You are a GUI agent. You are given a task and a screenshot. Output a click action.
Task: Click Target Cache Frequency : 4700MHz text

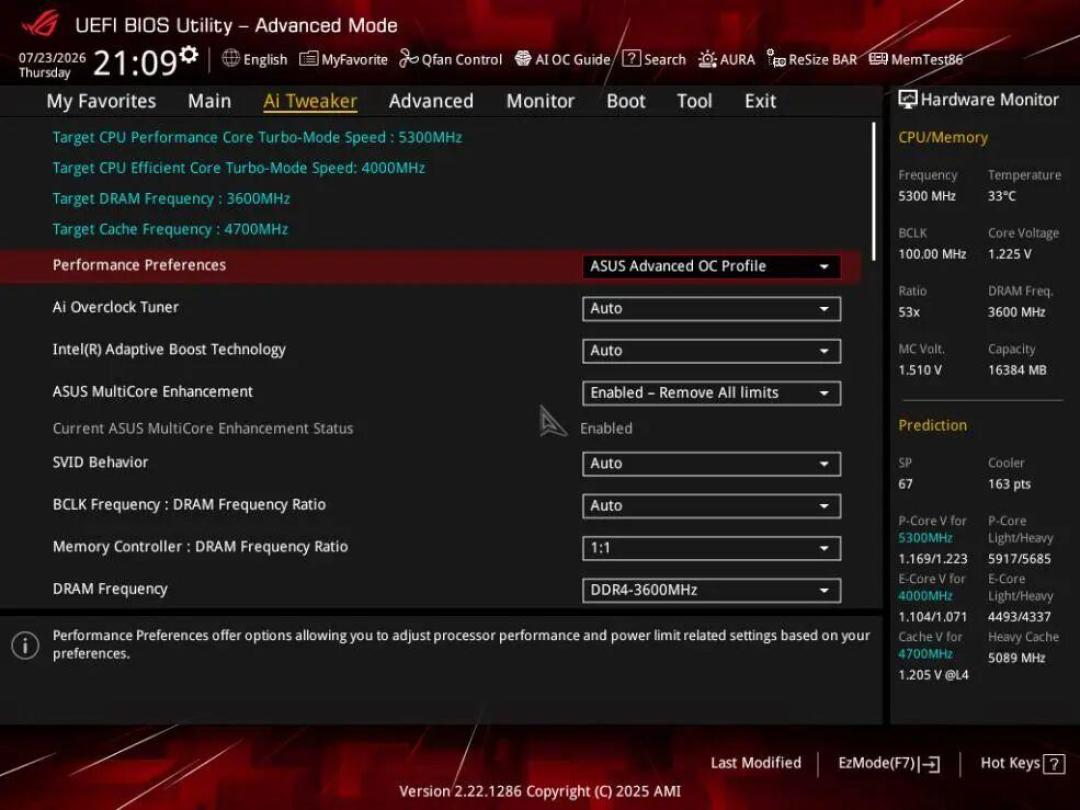[170, 229]
